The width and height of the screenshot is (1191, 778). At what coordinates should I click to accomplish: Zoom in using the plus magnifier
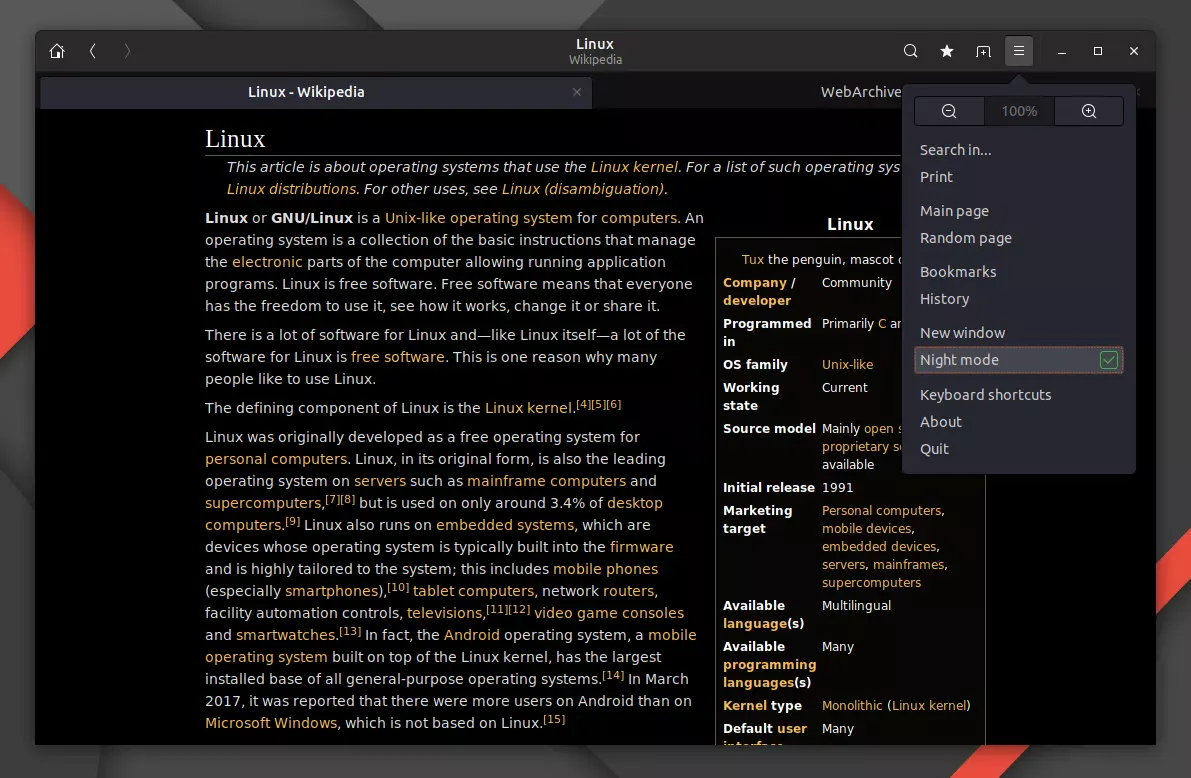point(1088,111)
